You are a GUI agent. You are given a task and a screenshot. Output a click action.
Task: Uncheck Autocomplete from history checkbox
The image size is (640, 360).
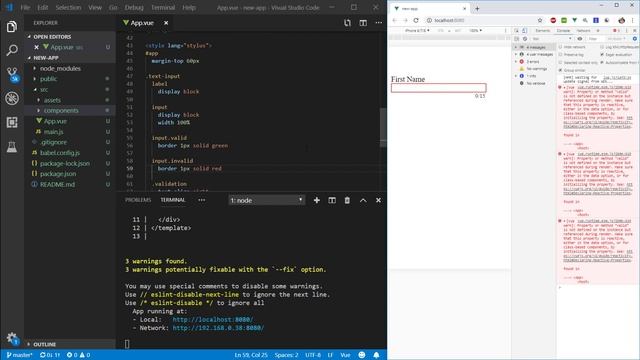tap(602, 62)
